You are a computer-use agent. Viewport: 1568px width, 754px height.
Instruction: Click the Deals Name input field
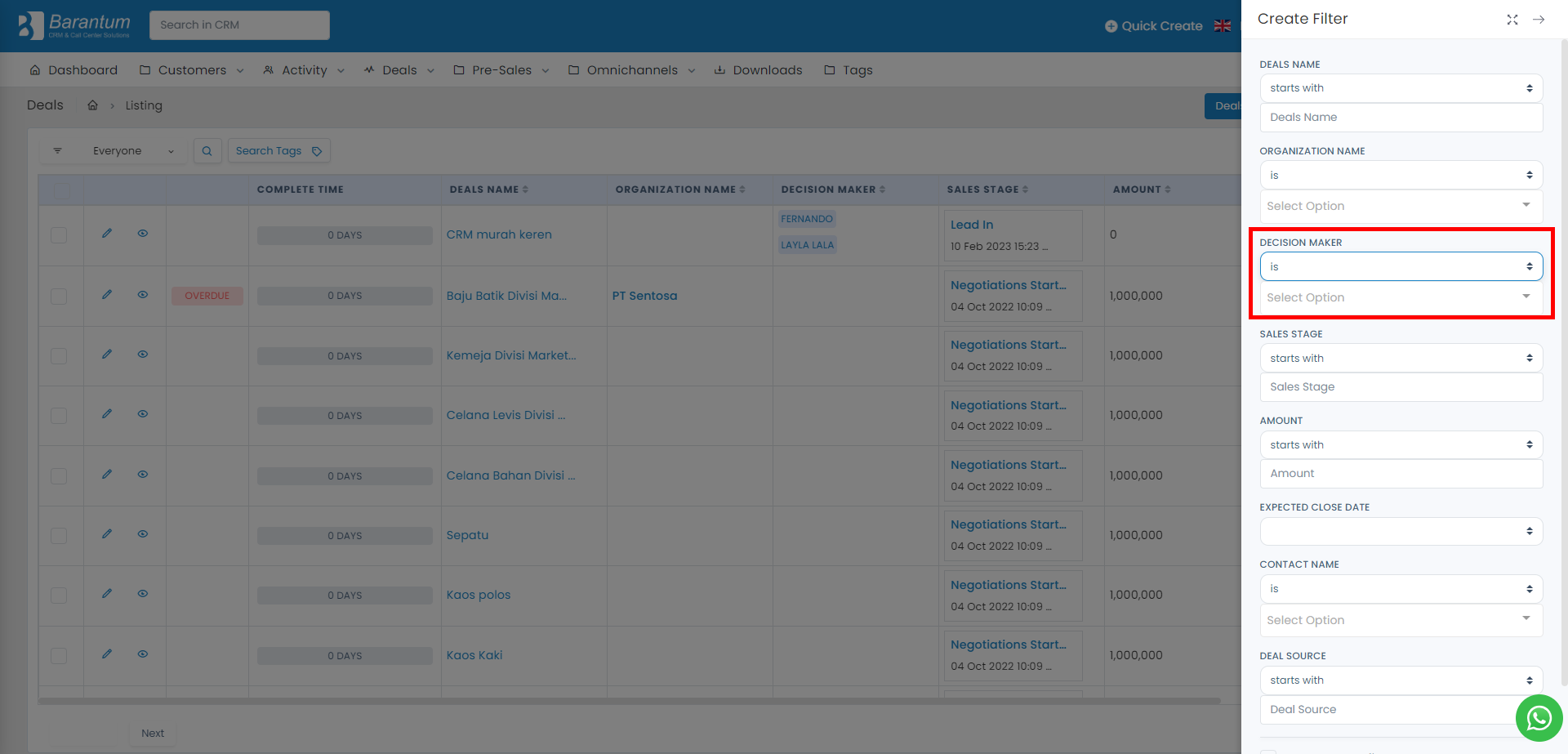pos(1401,118)
